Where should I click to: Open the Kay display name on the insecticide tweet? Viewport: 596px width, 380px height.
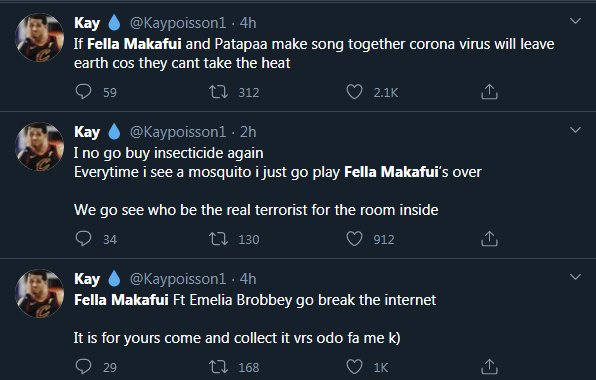(x=87, y=132)
